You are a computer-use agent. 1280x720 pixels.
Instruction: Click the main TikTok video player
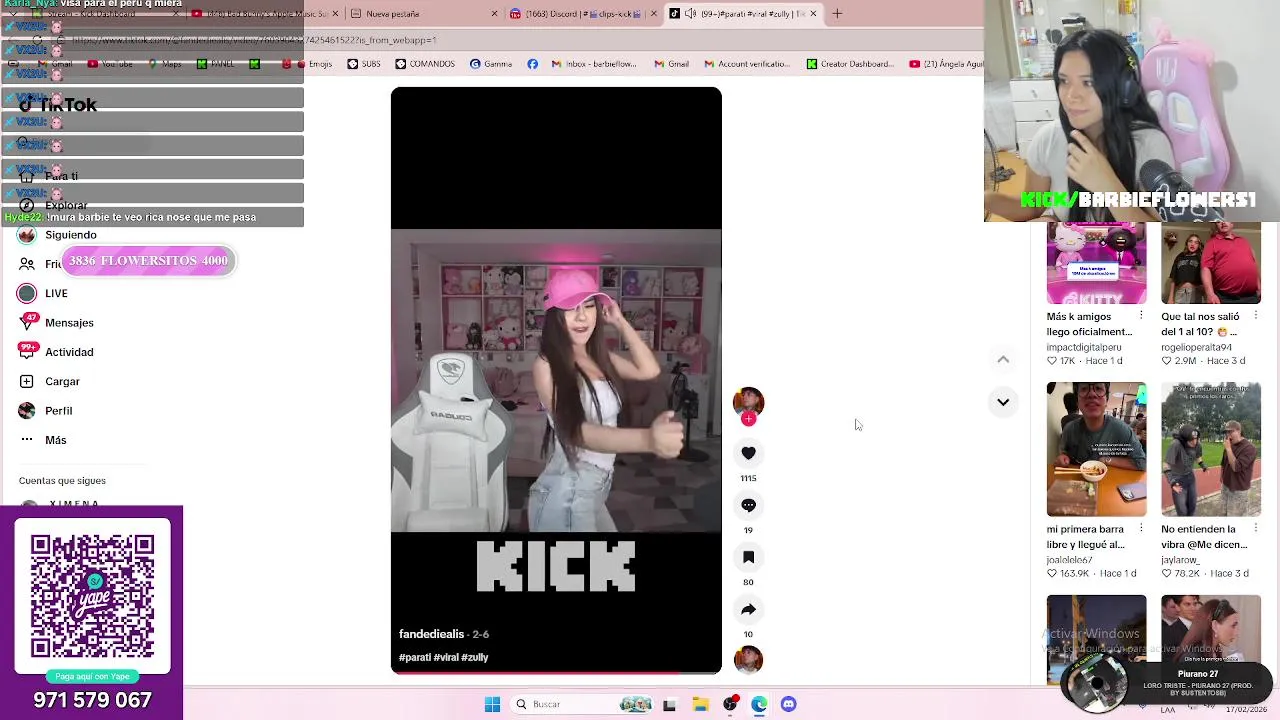coord(556,380)
